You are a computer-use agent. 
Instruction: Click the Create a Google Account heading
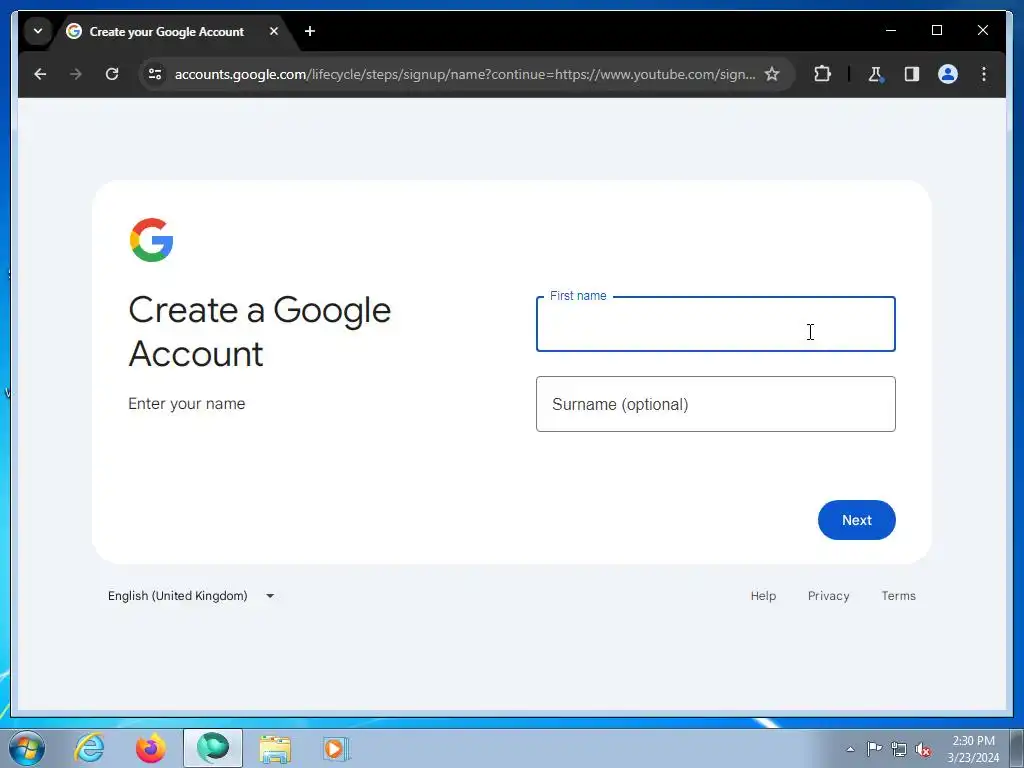pos(259,332)
